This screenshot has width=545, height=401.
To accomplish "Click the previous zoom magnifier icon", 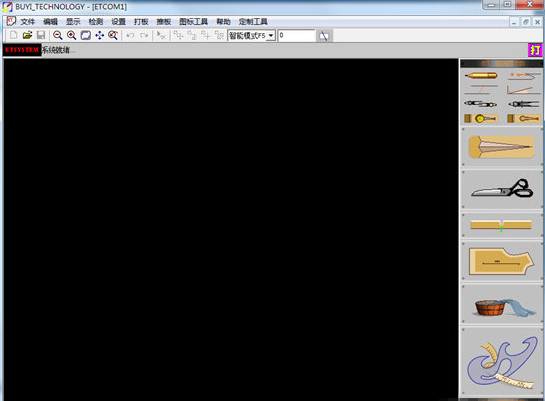I will tap(113, 35).
